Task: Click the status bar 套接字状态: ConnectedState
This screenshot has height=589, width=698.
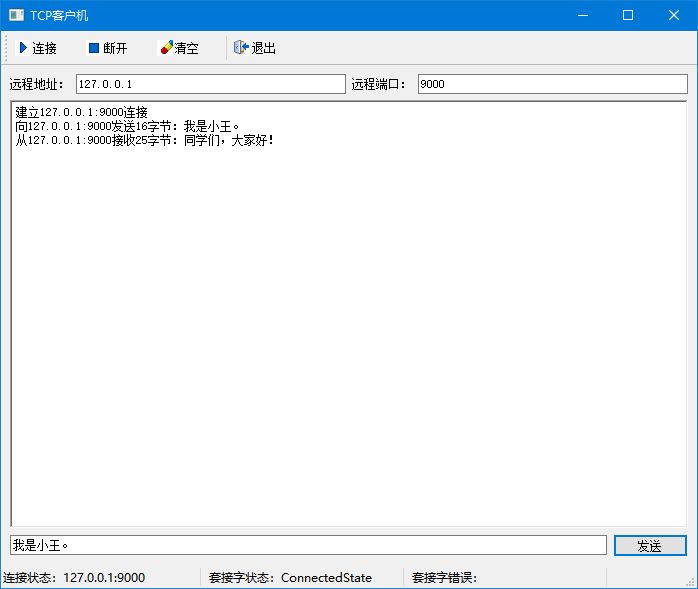Action: point(290,577)
